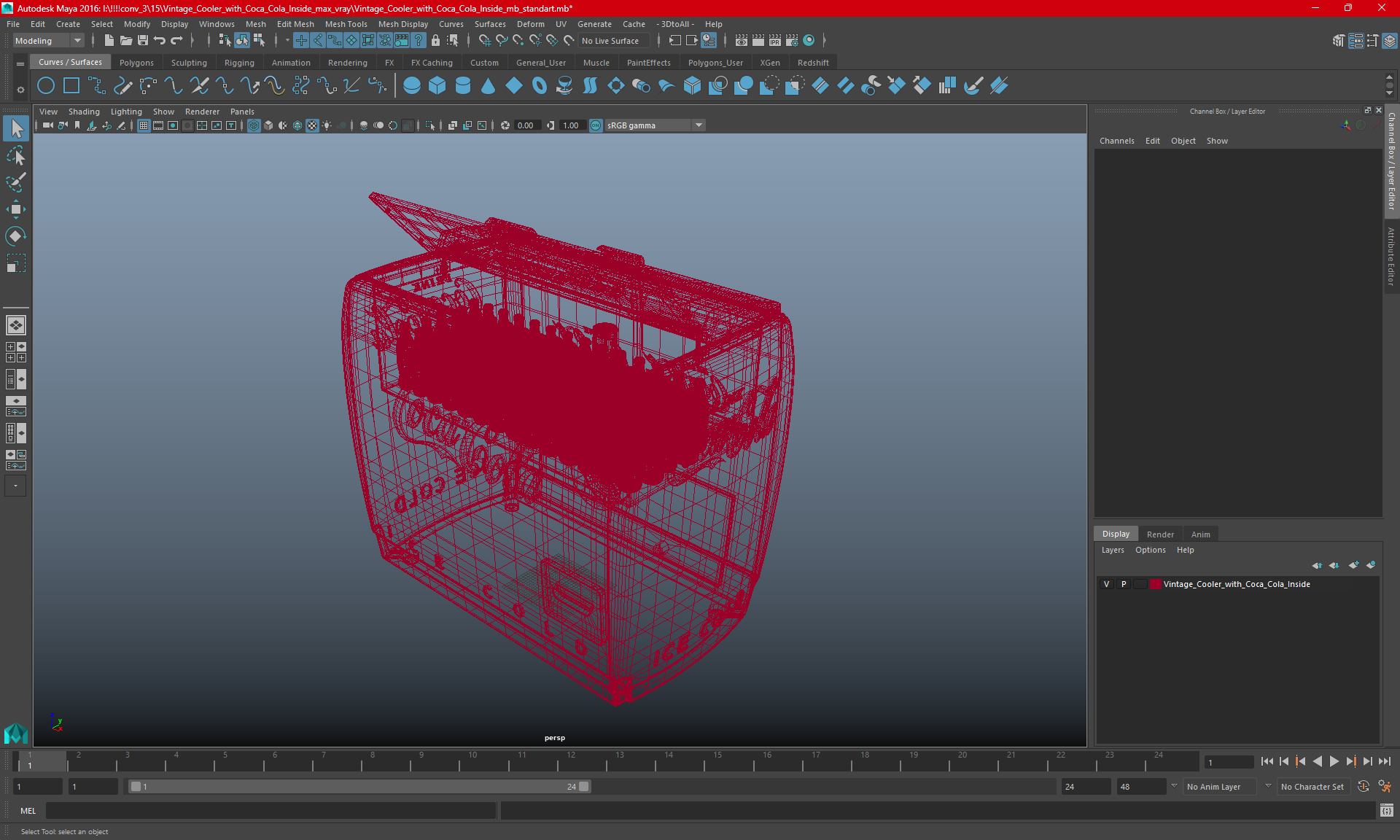
Task: Open Channels menu in Channel Box
Action: (1116, 141)
